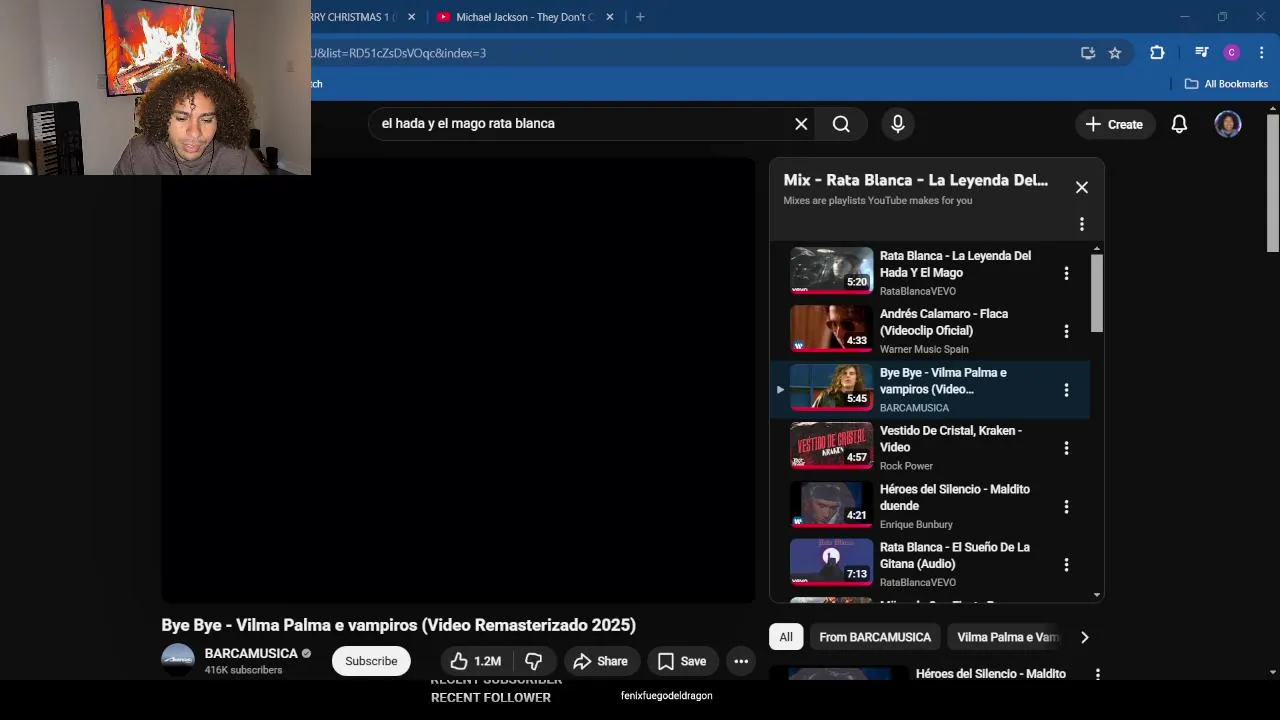Screen dimensions: 1280x720
Task: Open Chrome three-dot menu
Action: pos(1262,53)
